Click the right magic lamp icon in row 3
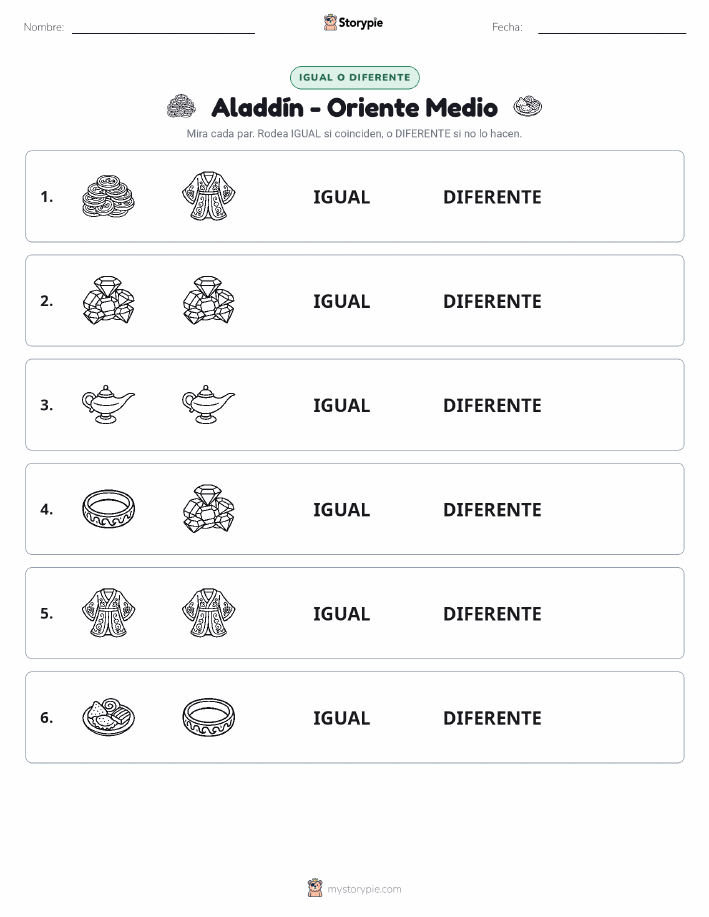The image size is (709, 917). (x=209, y=404)
